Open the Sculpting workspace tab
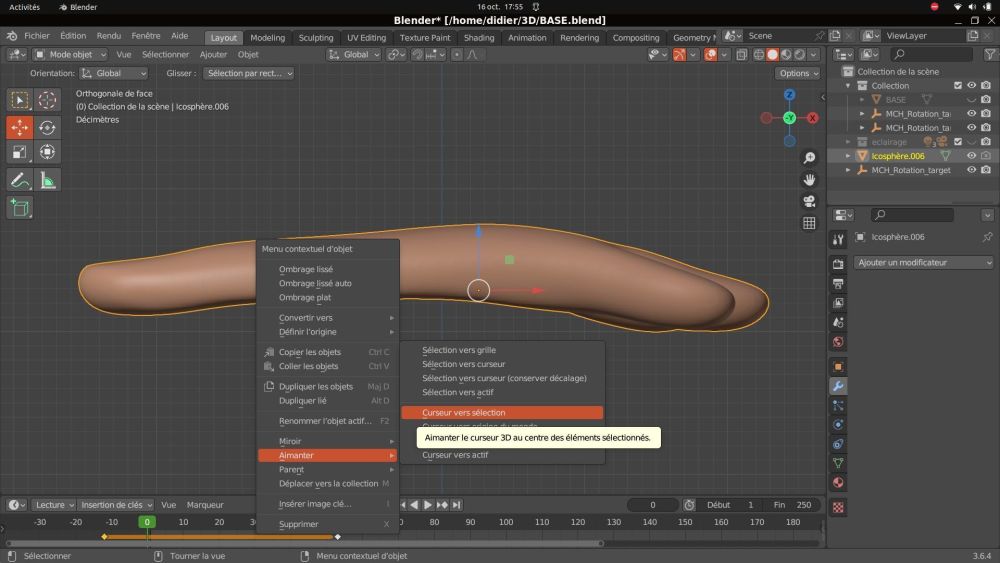The width and height of the screenshot is (1000, 563). click(316, 38)
